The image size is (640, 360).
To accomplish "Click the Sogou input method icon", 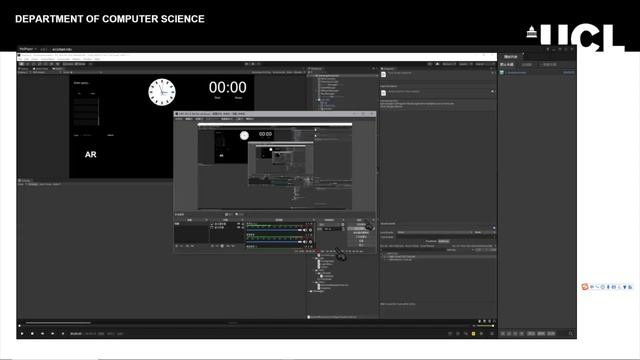I will pyautogui.click(x=585, y=287).
